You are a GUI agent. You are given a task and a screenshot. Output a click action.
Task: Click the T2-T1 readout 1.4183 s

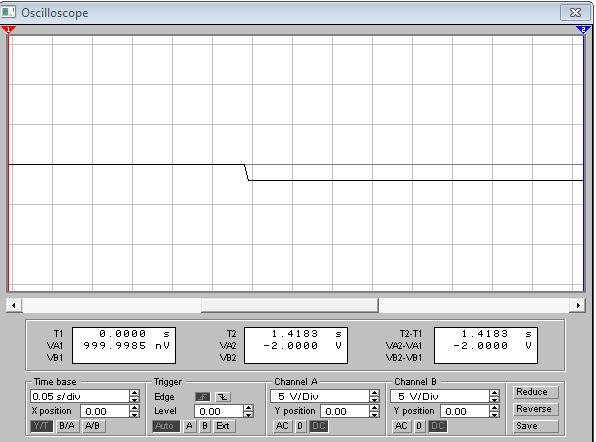pos(496,334)
